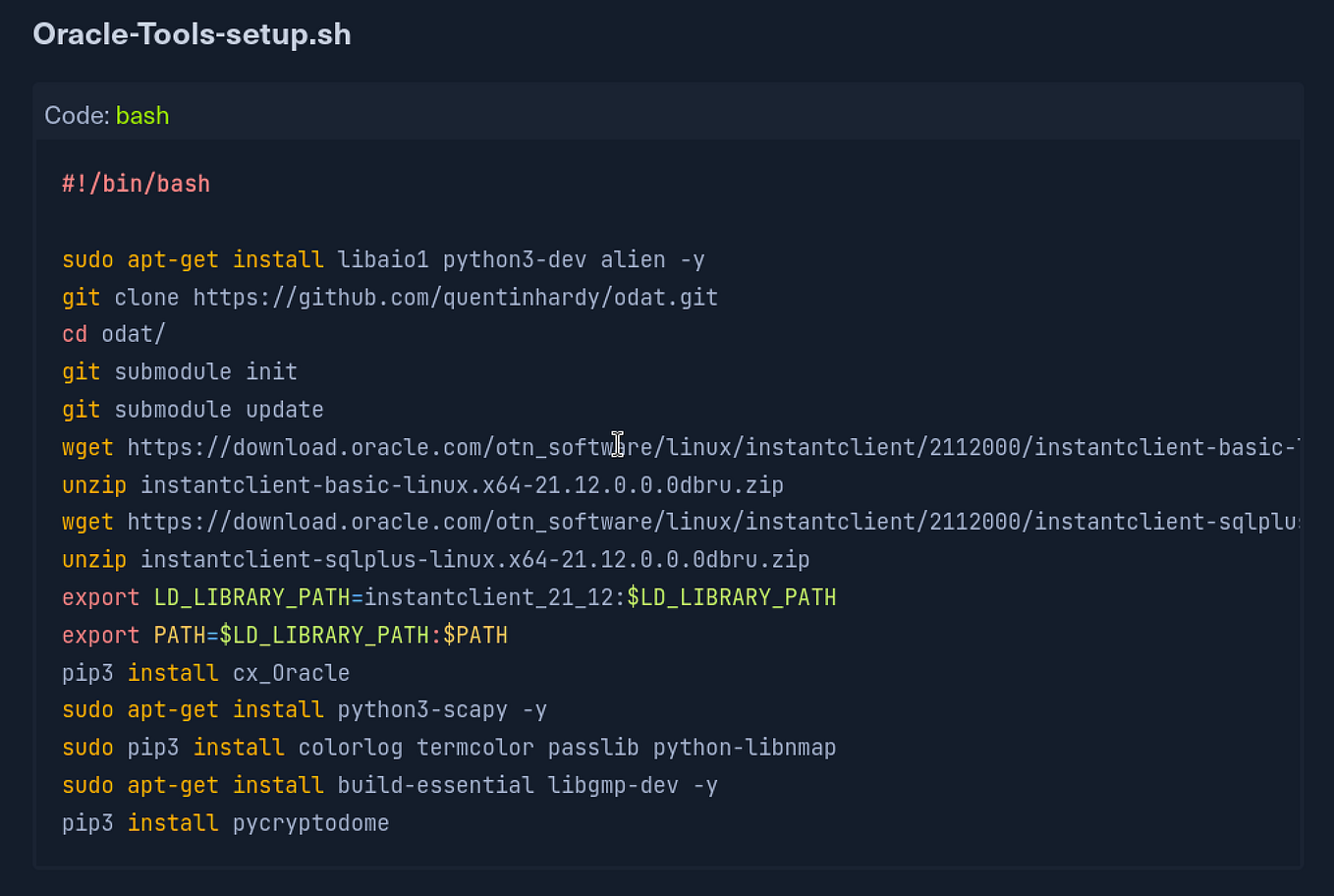Select the sudo pip3 install colorlog command
Image resolution: width=1334 pixels, height=896 pixels.
coord(449,747)
